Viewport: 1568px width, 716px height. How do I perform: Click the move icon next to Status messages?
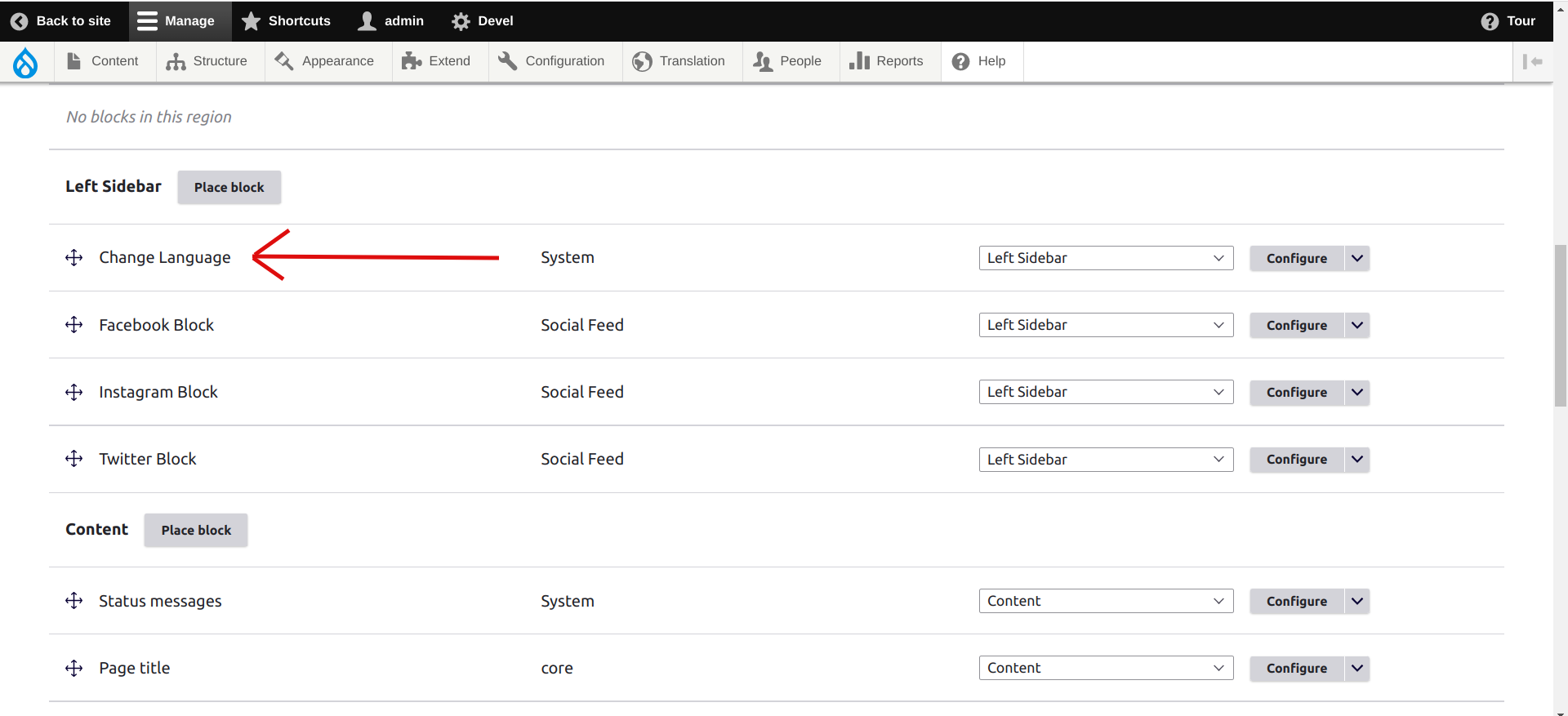tap(74, 601)
